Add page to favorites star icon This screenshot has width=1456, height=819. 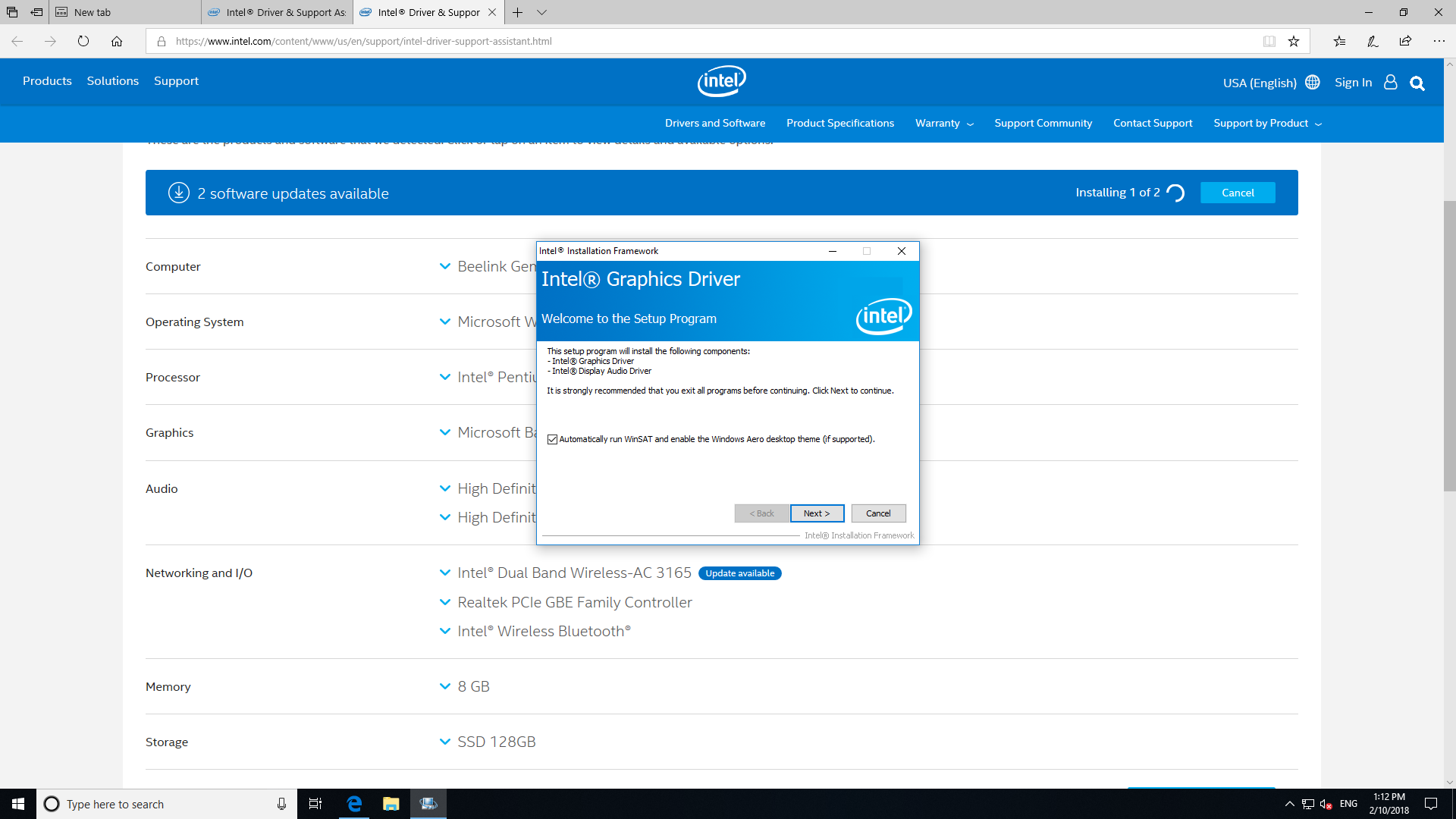click(x=1294, y=41)
